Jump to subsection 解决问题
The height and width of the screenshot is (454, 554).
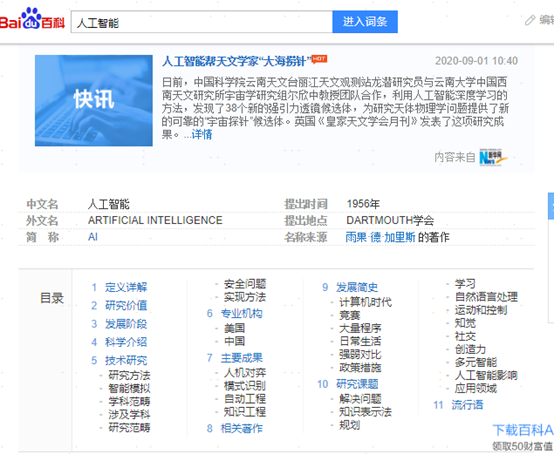click(x=360, y=399)
